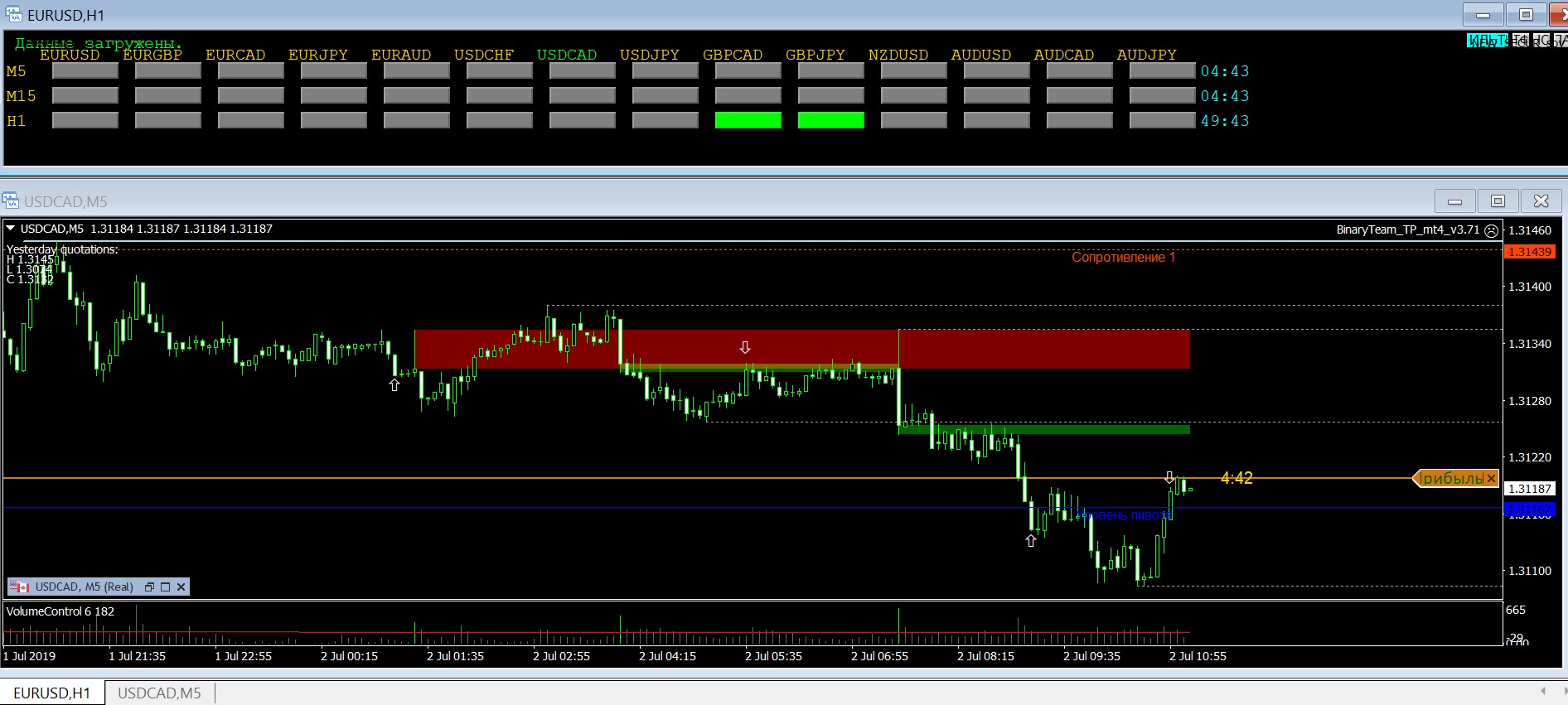Image resolution: width=1568 pixels, height=705 pixels.
Task: Maximize the USDCAD, M5 (Real) floating panel
Action: (165, 587)
